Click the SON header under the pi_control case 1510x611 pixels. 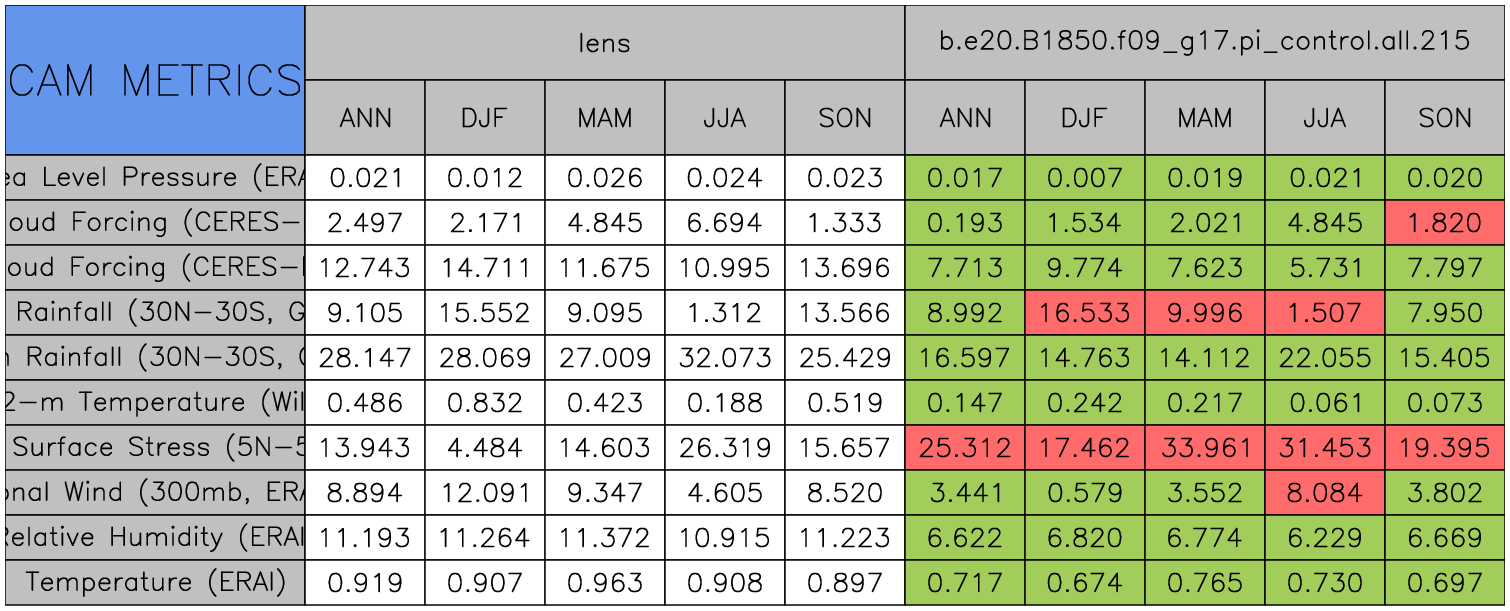pos(1445,118)
